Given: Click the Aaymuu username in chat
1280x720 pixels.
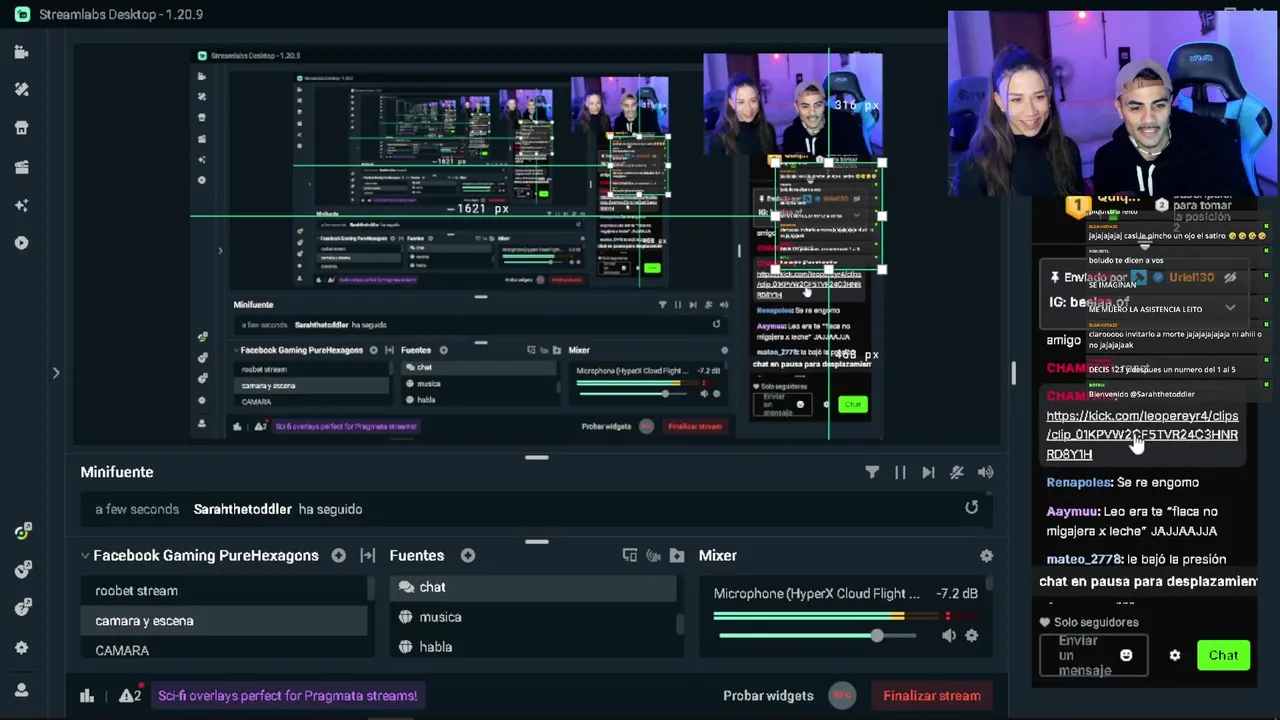Looking at the screenshot, I should [x=1072, y=512].
